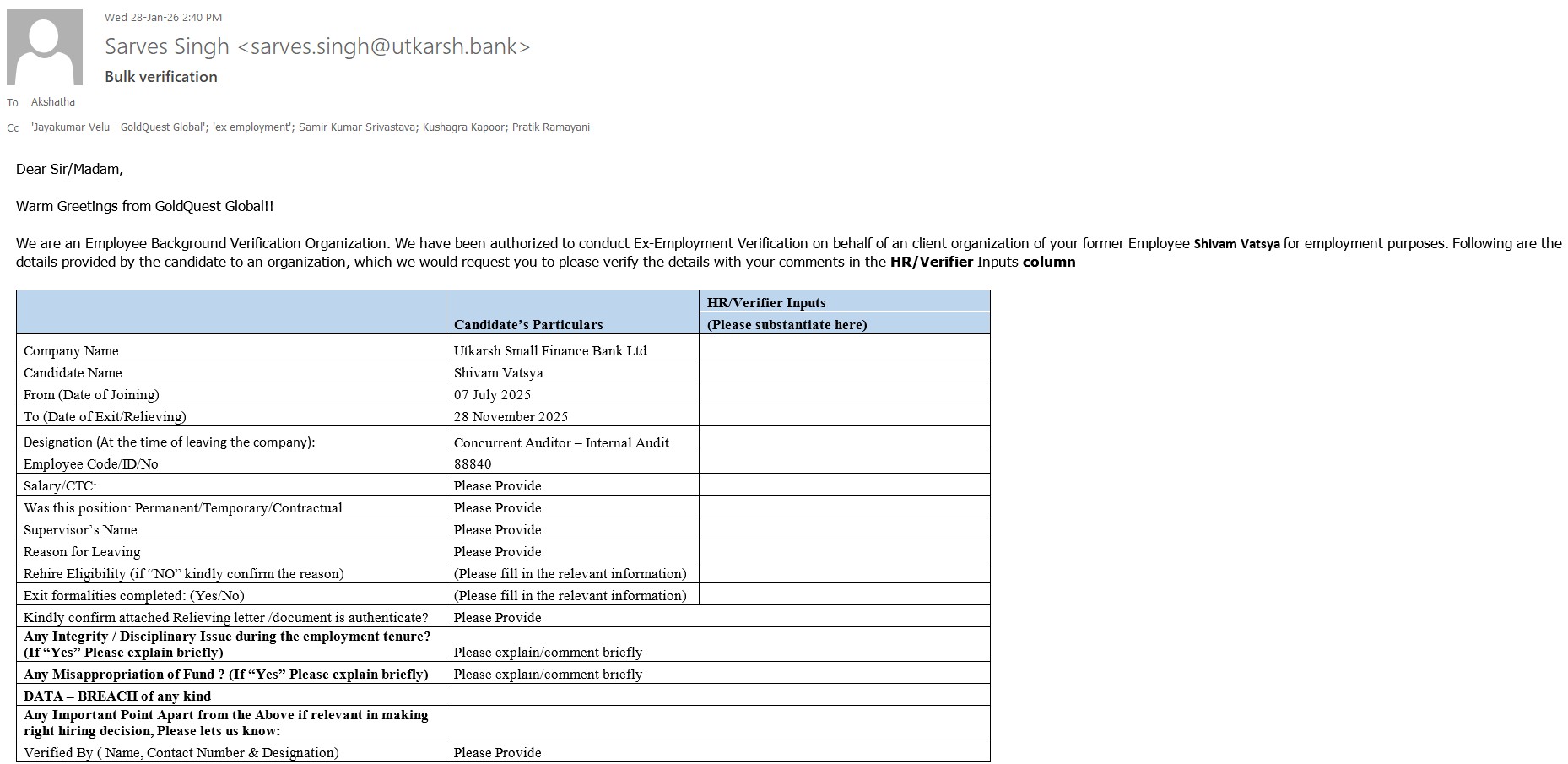Viewport: 1568px width, 764px height.
Task: Click sender email sarves.singh@utkarsh.bank
Action: [384, 46]
